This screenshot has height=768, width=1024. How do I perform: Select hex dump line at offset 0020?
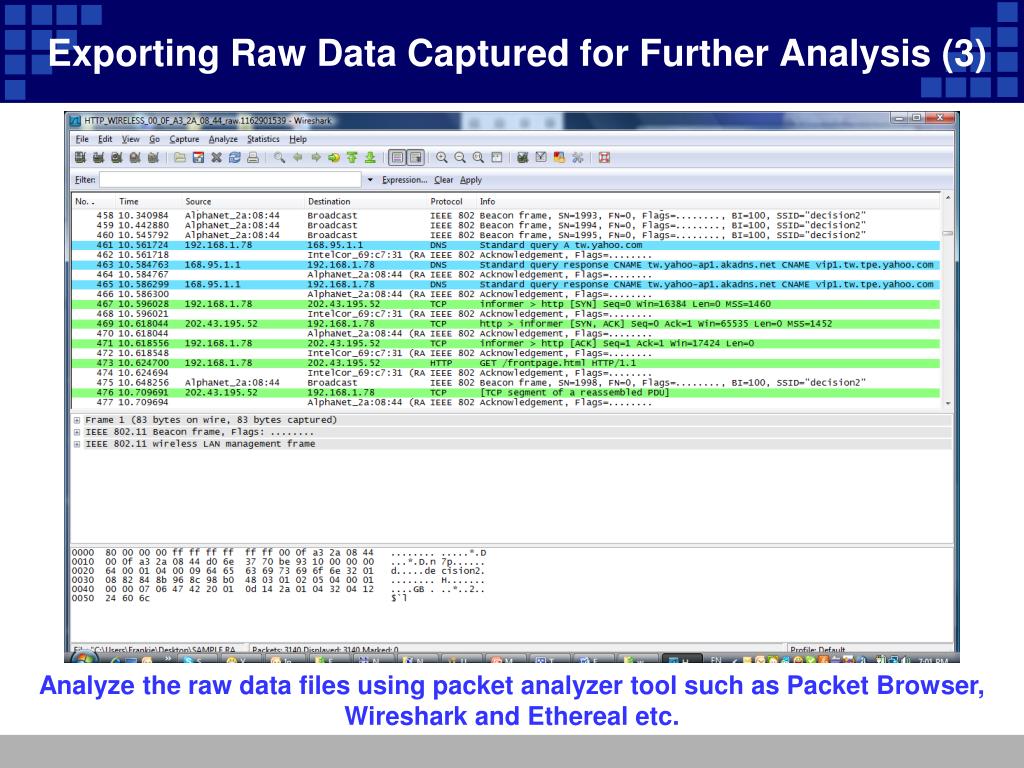coord(279,571)
